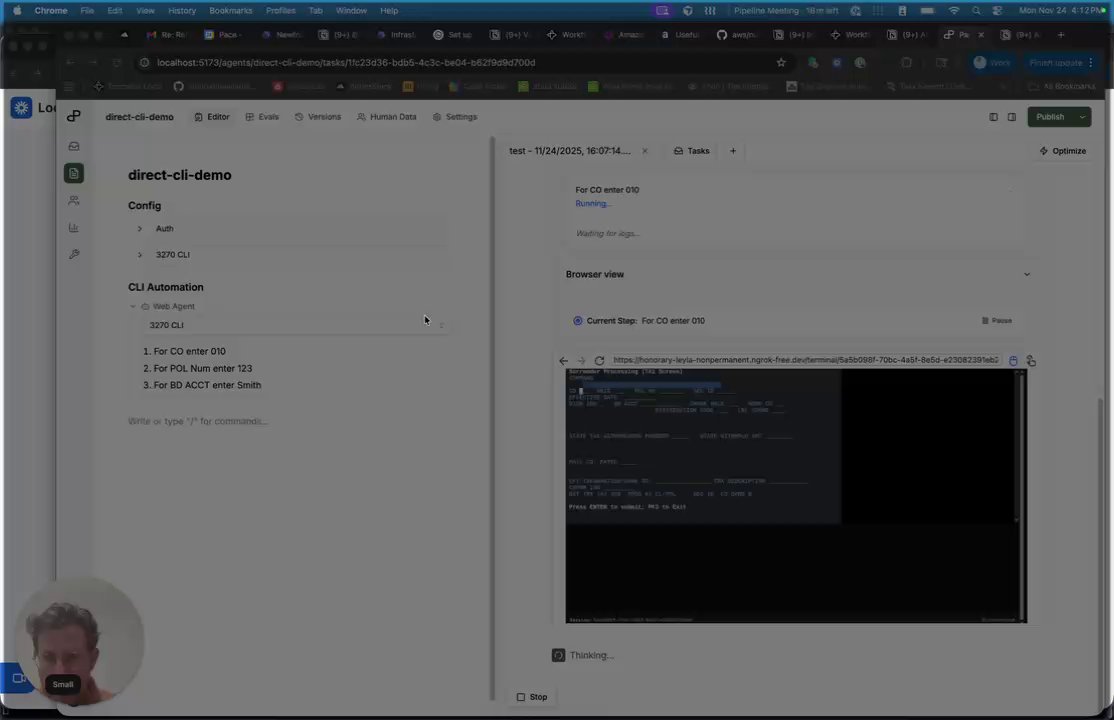
Task: Switch to the Evals tab
Action: click(x=262, y=117)
